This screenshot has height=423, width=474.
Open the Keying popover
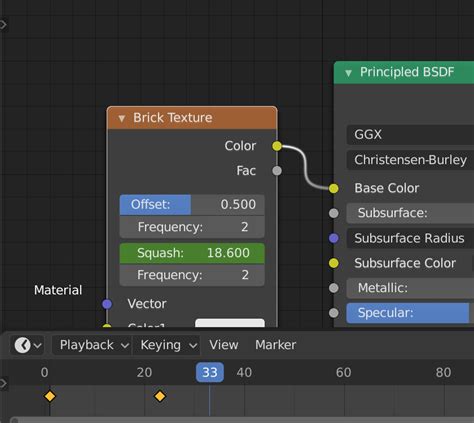click(x=166, y=345)
